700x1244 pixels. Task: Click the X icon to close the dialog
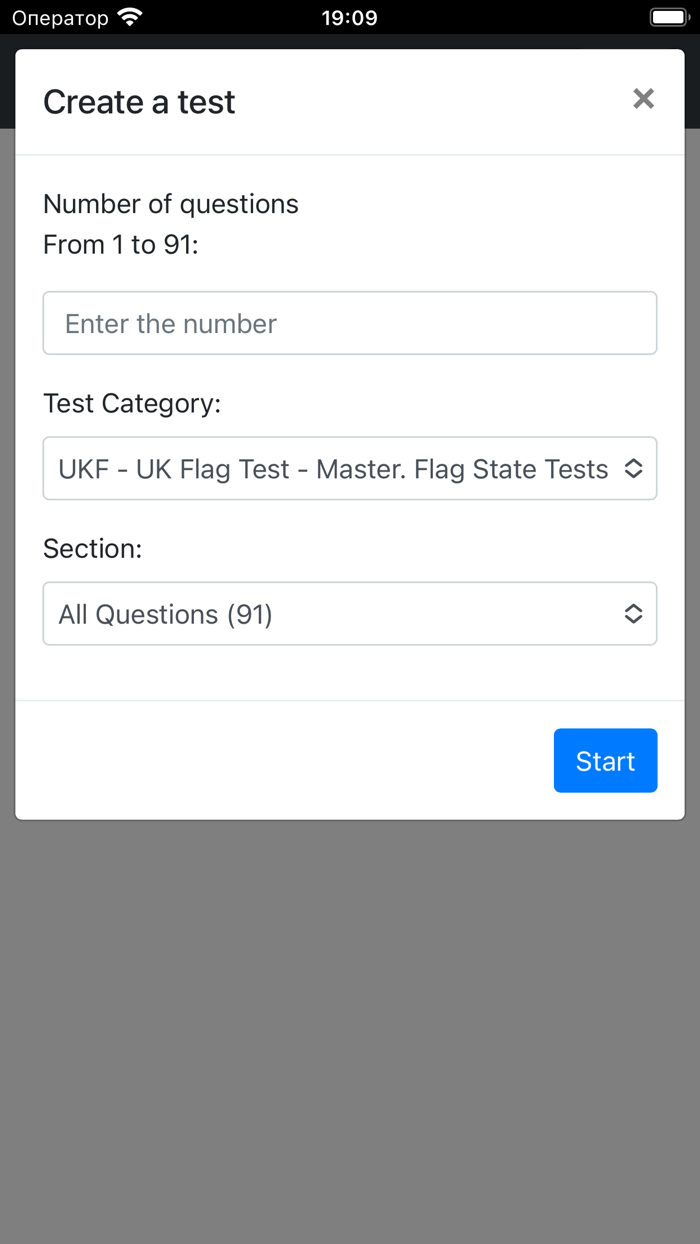point(643,98)
